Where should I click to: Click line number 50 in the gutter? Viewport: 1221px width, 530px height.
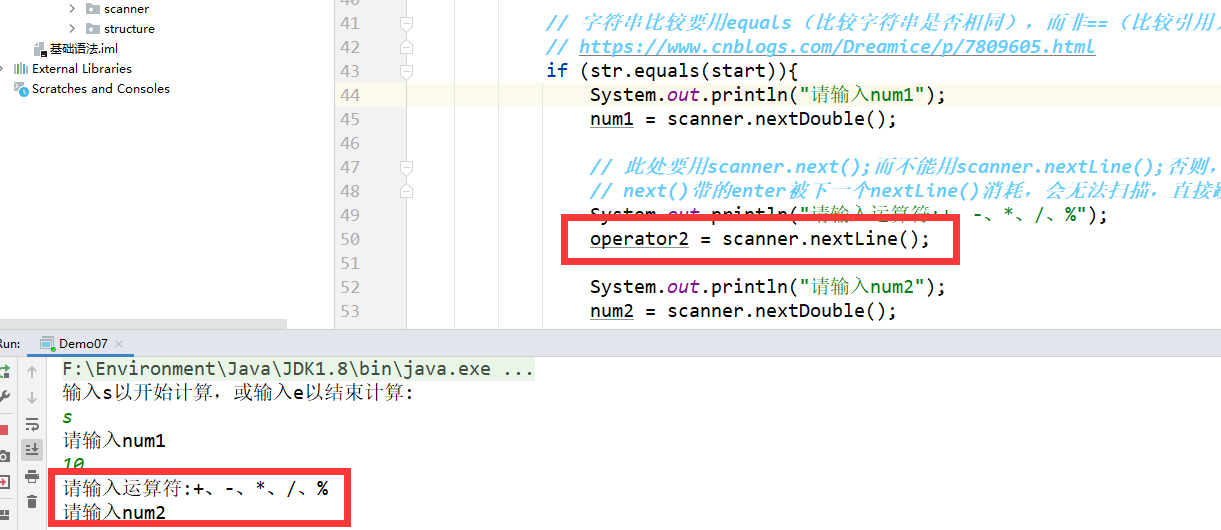click(349, 239)
